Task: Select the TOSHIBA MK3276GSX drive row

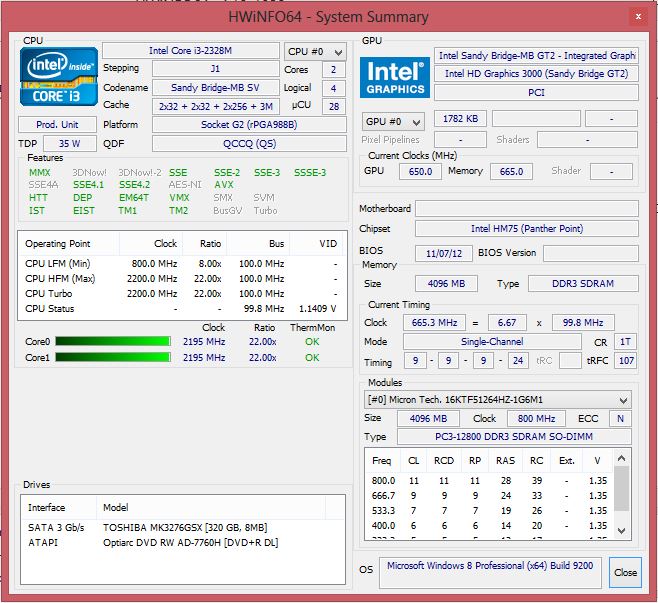Action: coord(183,527)
